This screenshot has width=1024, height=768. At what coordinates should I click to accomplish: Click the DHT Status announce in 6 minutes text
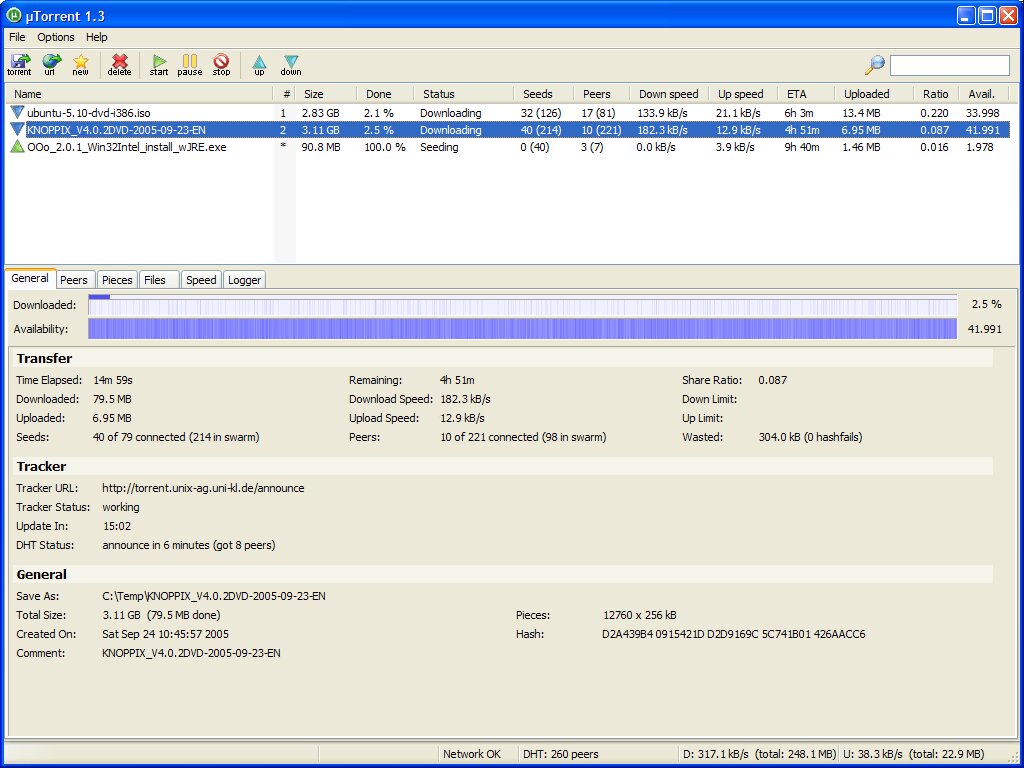(x=189, y=545)
